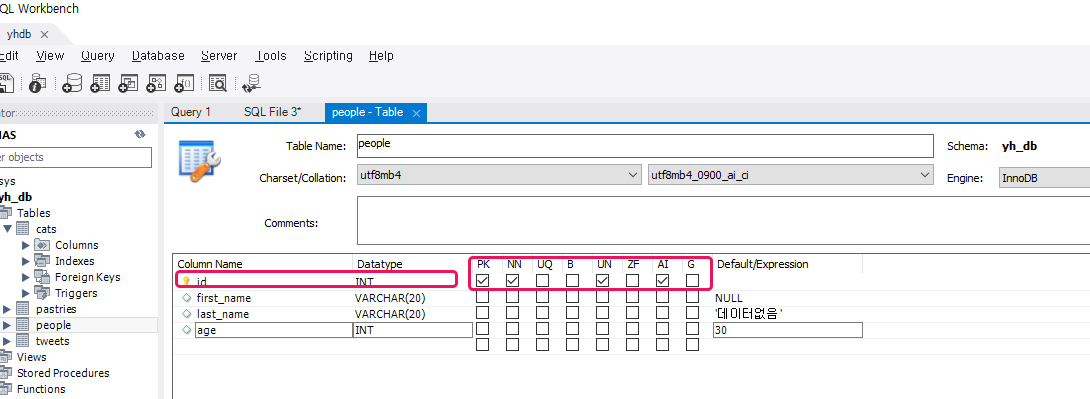
Task: Open the utf8mb4_0900_ai_ci collation dropdown
Action: pyautogui.click(x=924, y=175)
